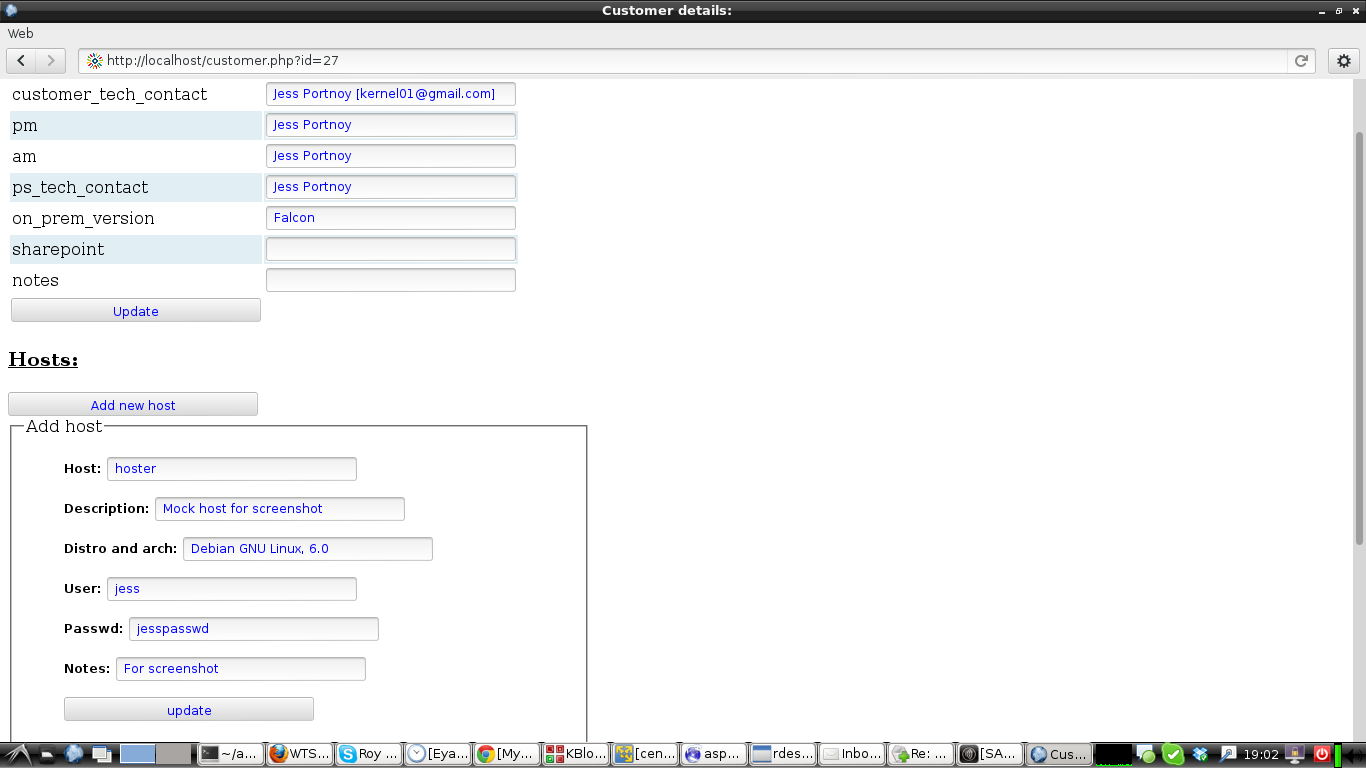Open the Web menu
Screen dimensions: 1366x768
(x=21, y=33)
